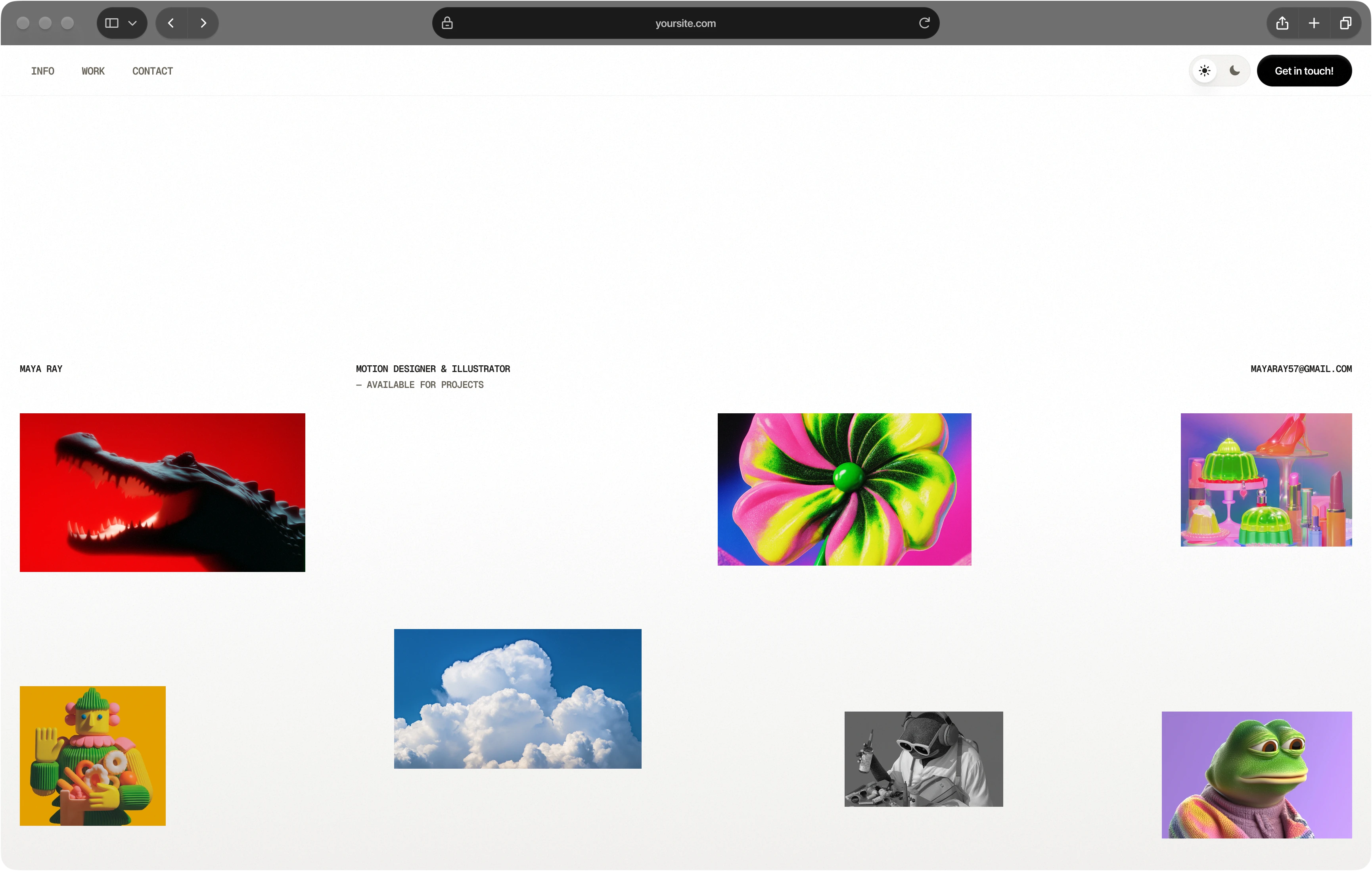Click the mayaray57@gmail.com email link
Viewport: 1372px width, 871px height.
(1301, 369)
